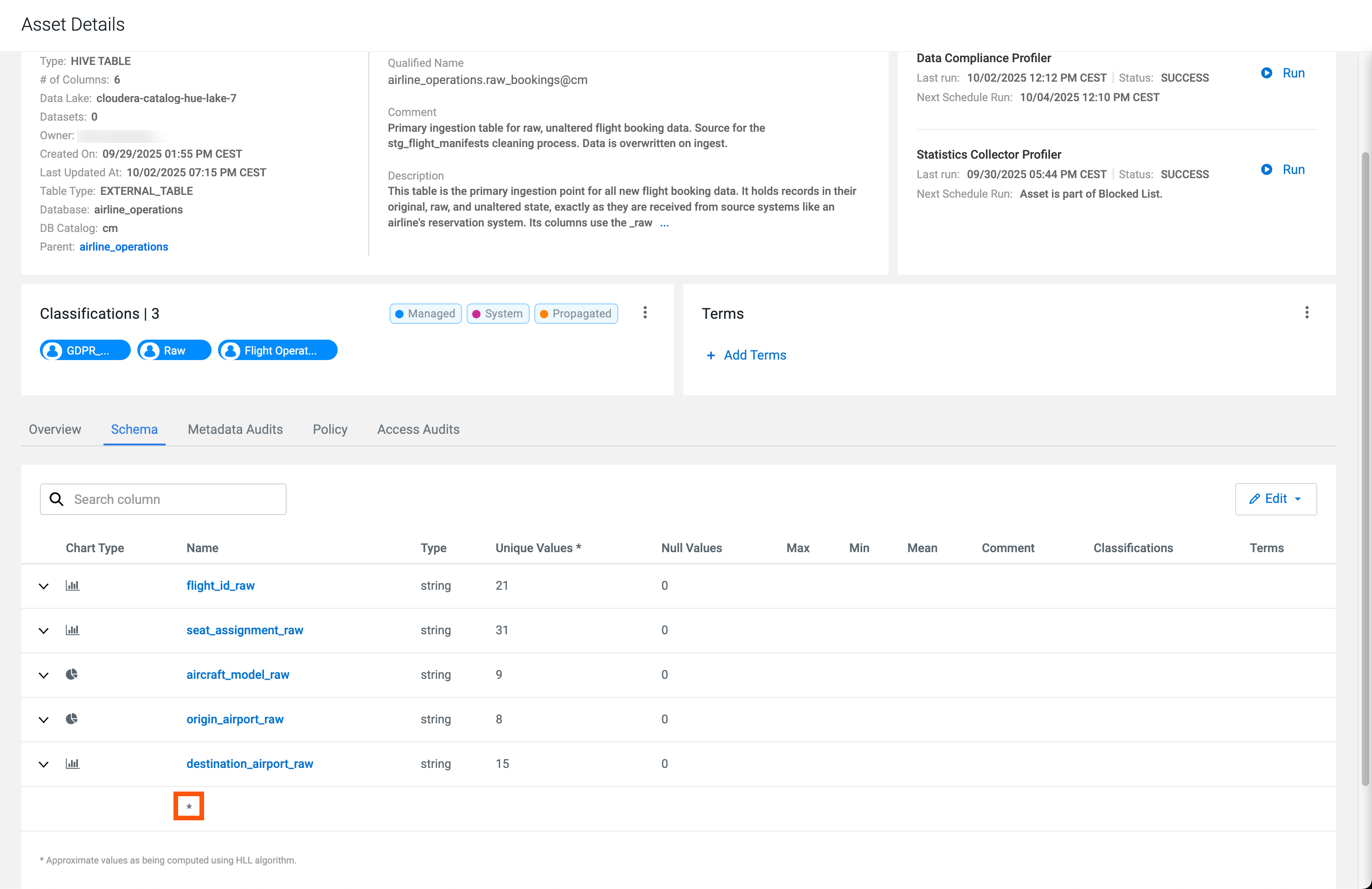Screen dimensions: 1372x889
Task: Expand the flight_id_raw column row
Action: [x=44, y=586]
